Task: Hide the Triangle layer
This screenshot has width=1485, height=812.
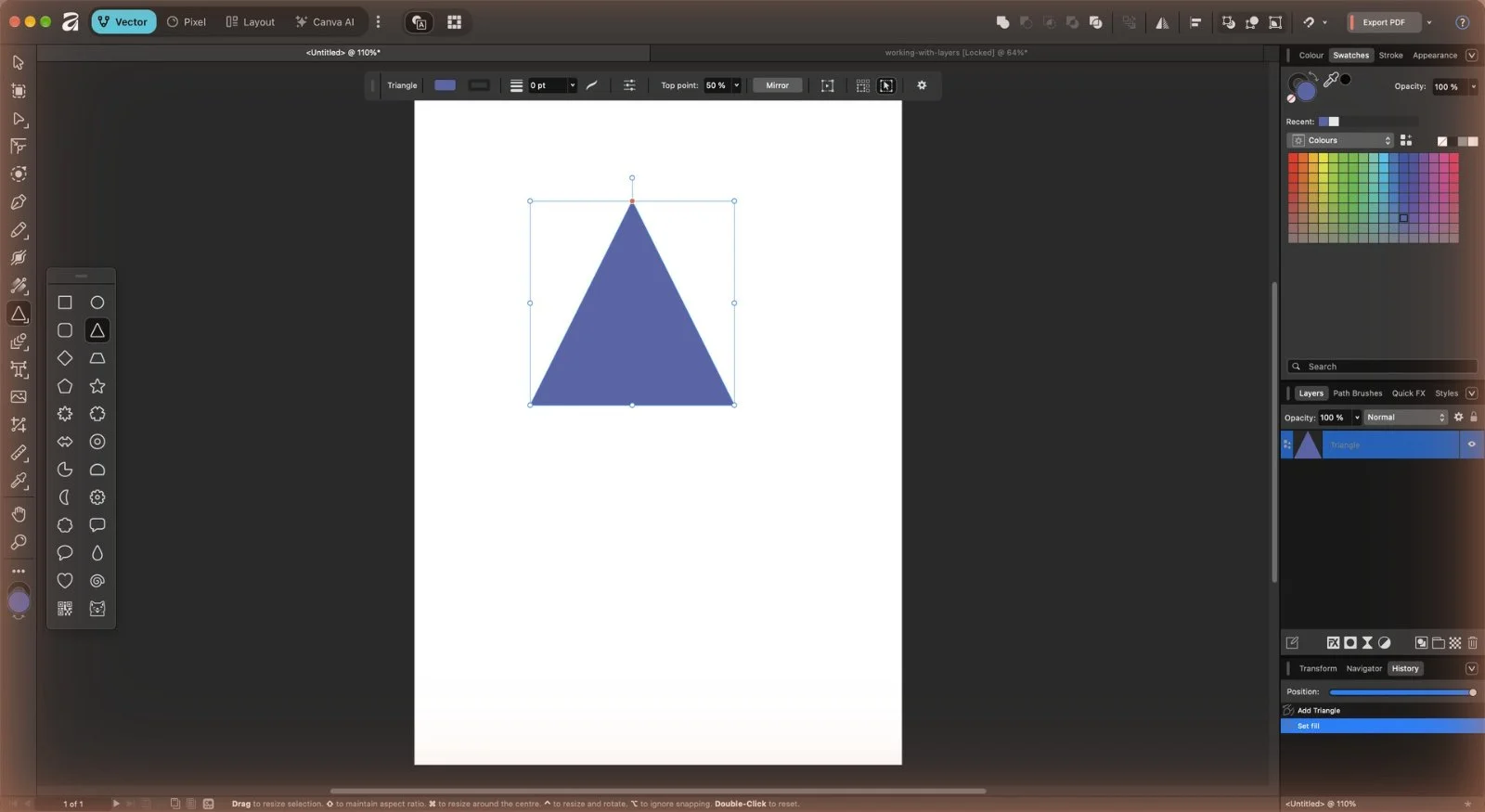Action: pyautogui.click(x=1471, y=445)
